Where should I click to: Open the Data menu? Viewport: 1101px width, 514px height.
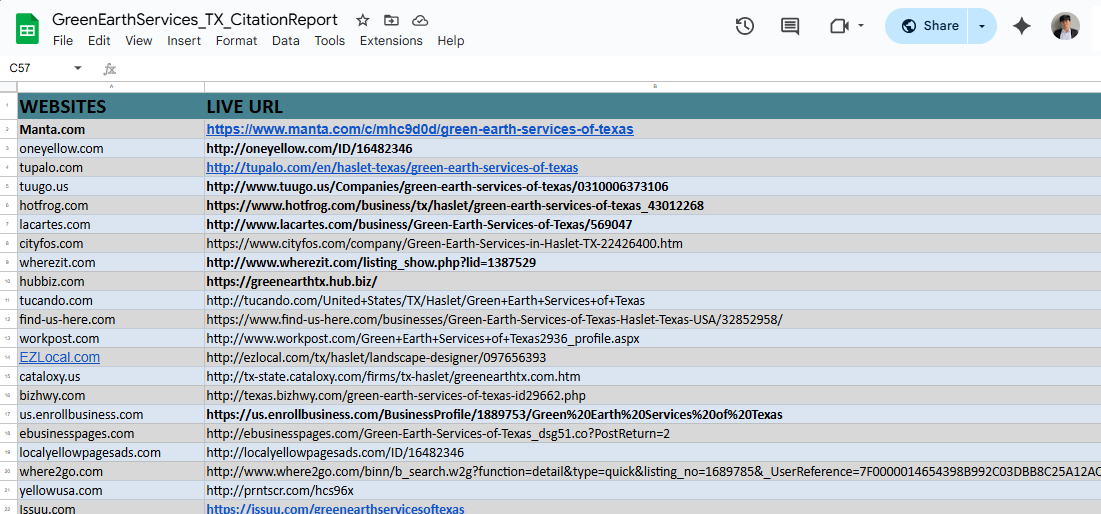(285, 41)
